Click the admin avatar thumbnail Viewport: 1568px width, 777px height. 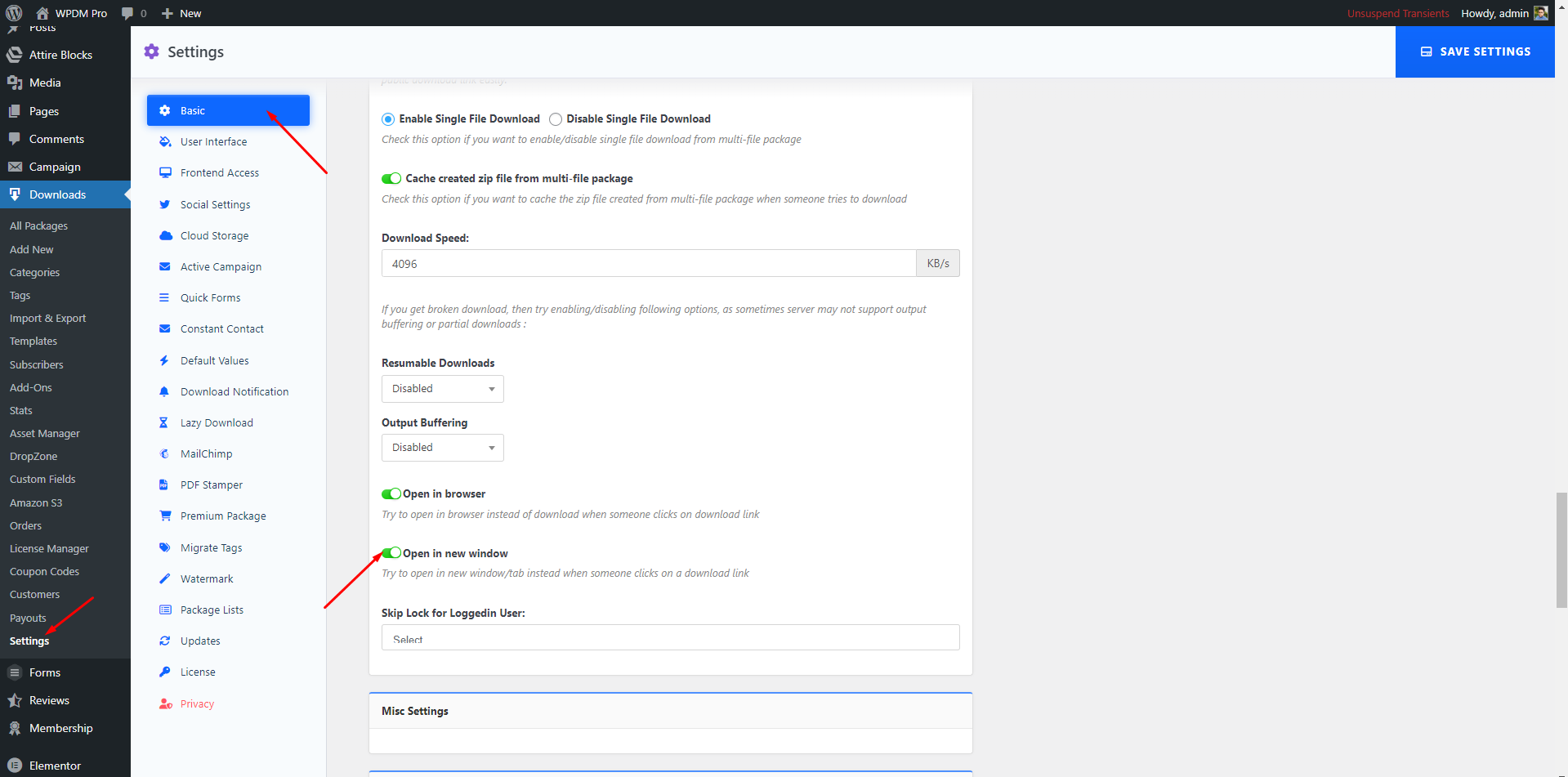[1540, 13]
